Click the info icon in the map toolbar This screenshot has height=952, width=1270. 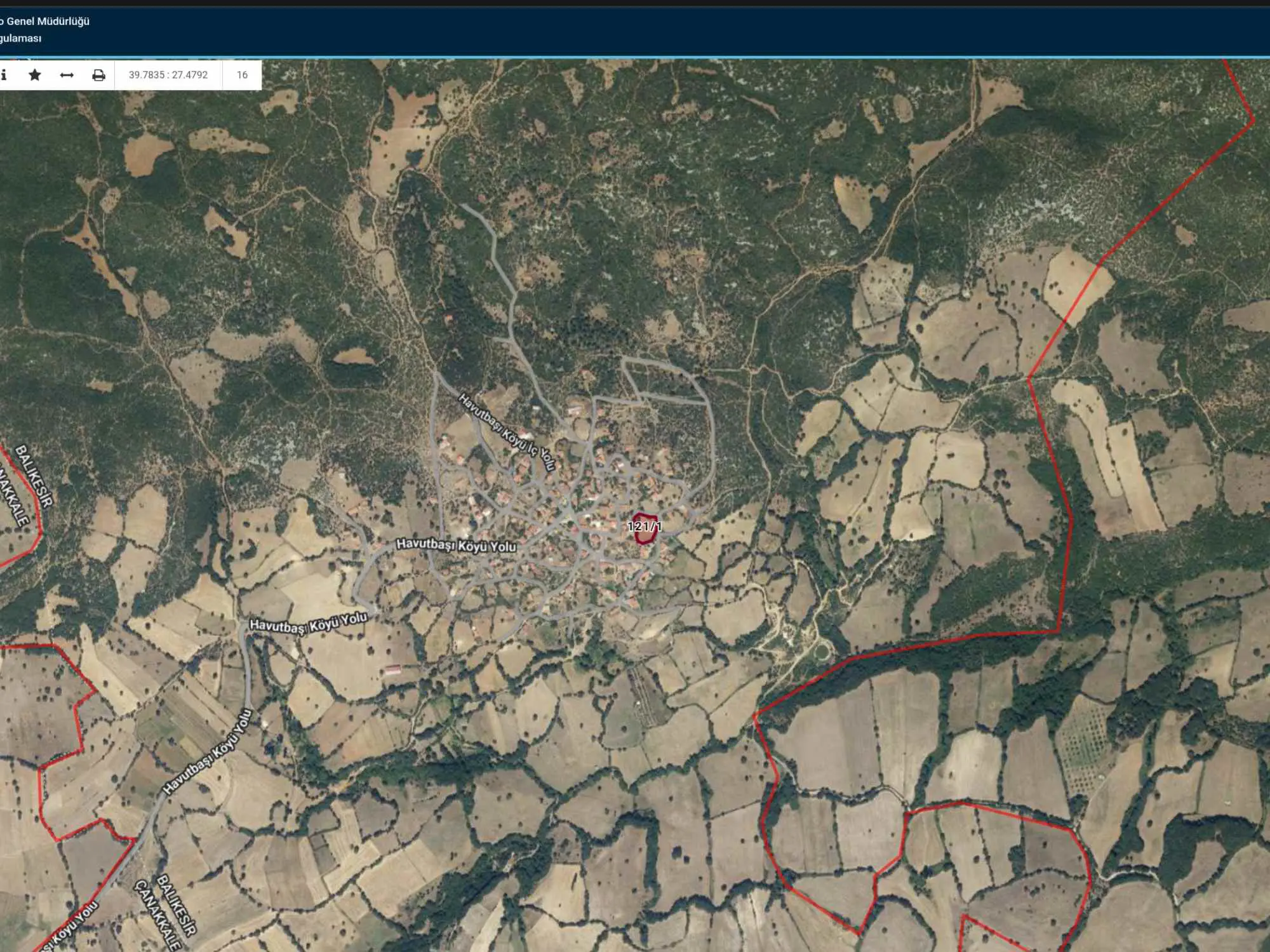point(4,75)
